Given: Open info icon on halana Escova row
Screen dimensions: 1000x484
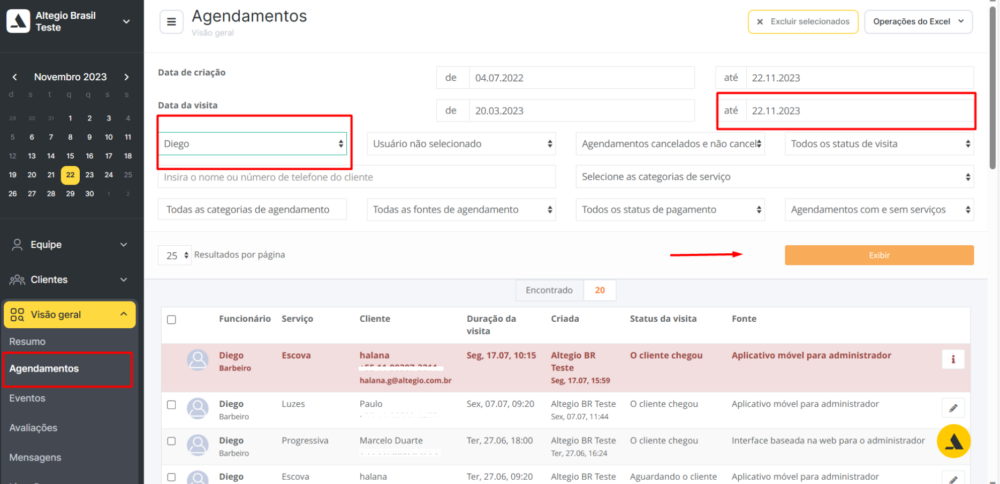Looking at the screenshot, I should (x=953, y=359).
